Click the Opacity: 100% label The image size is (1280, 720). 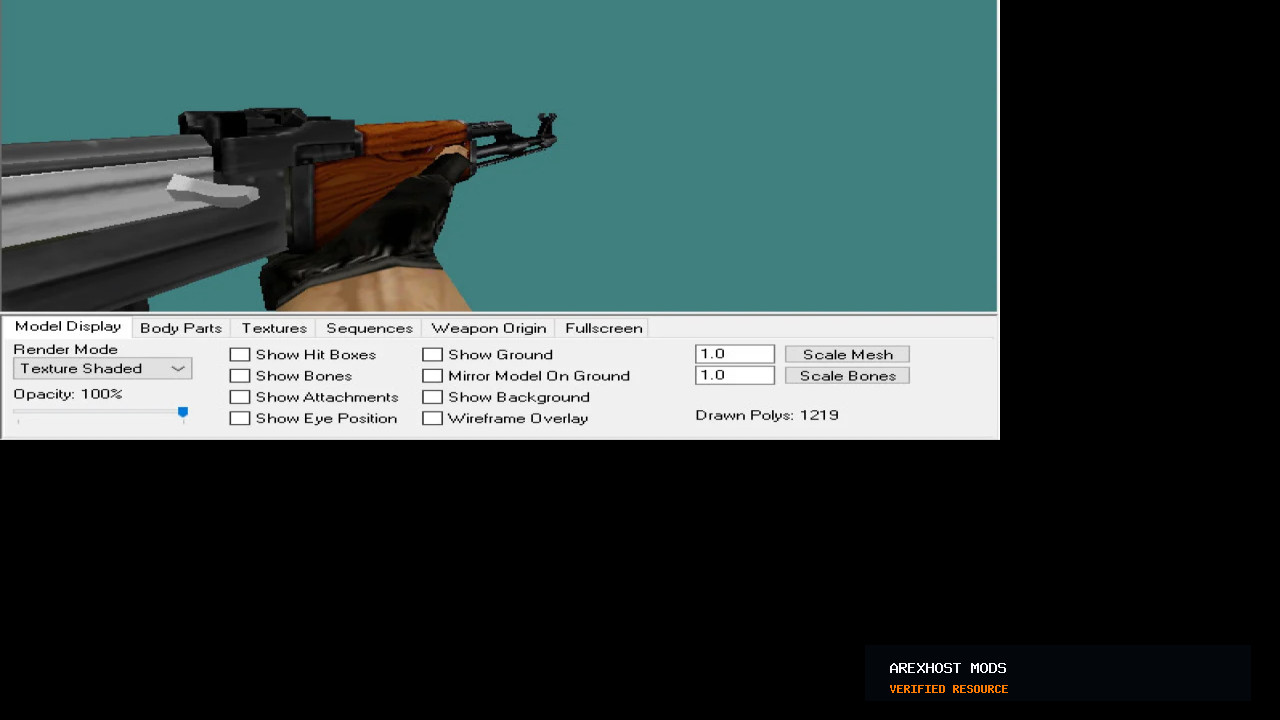68,394
